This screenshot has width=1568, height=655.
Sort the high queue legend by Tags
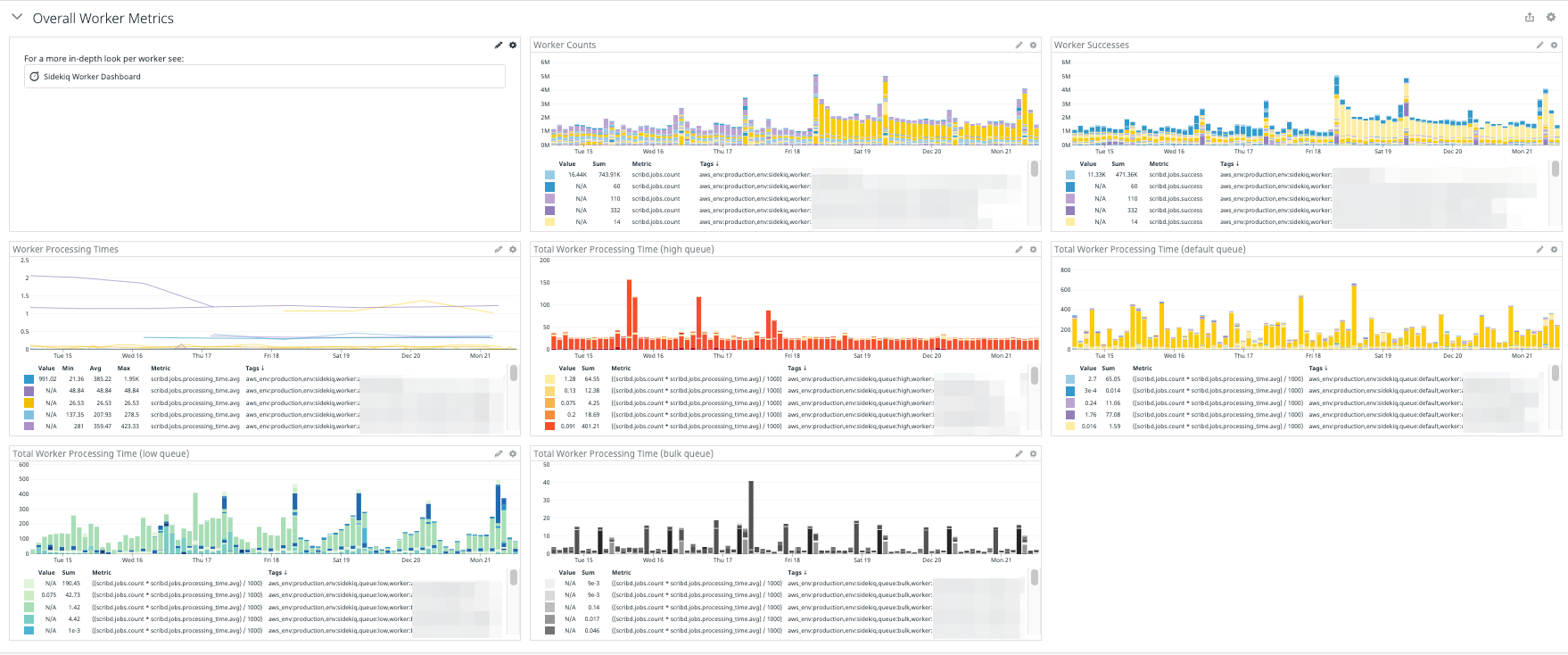(x=796, y=368)
